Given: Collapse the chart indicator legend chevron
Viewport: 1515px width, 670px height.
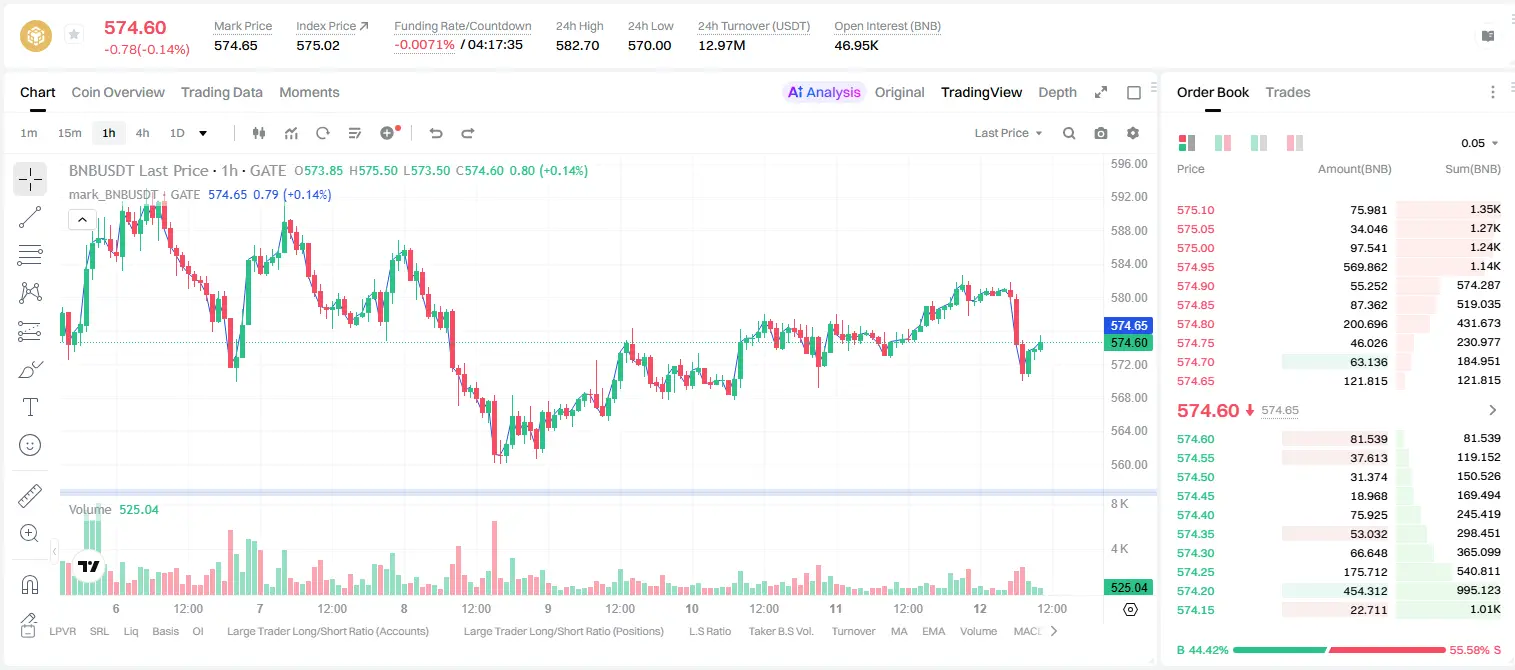Looking at the screenshot, I should tap(82, 220).
